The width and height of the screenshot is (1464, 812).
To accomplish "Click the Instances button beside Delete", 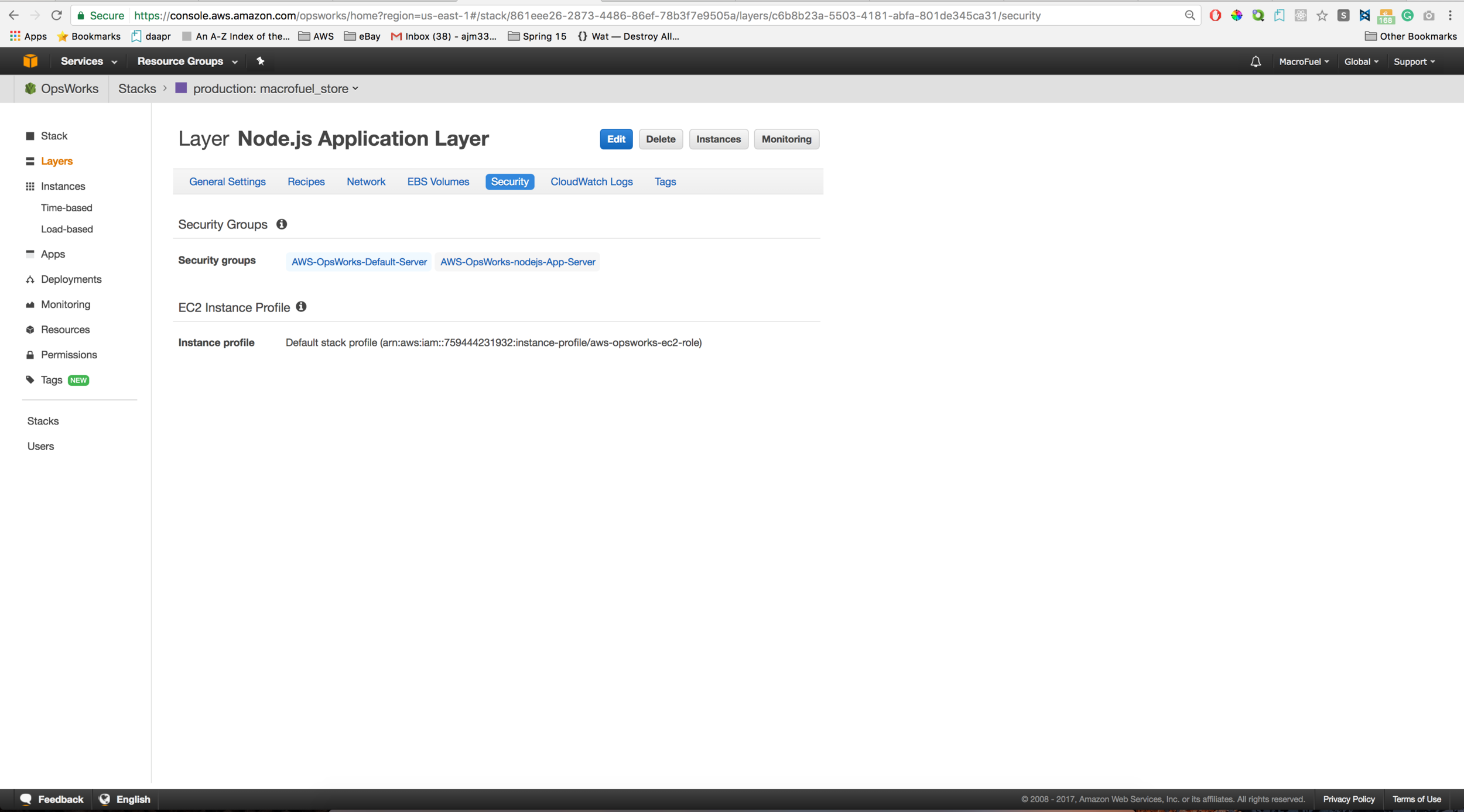I will (719, 139).
